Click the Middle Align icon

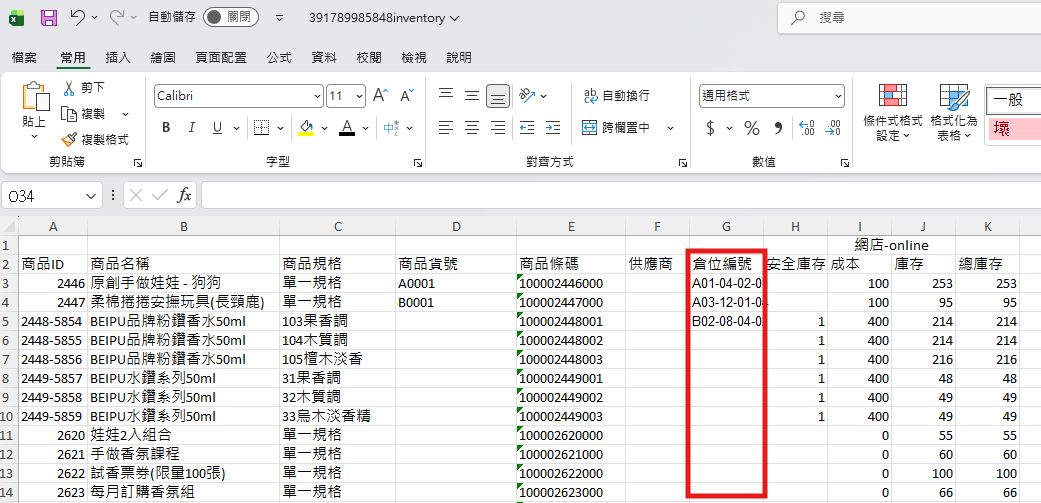[x=471, y=96]
